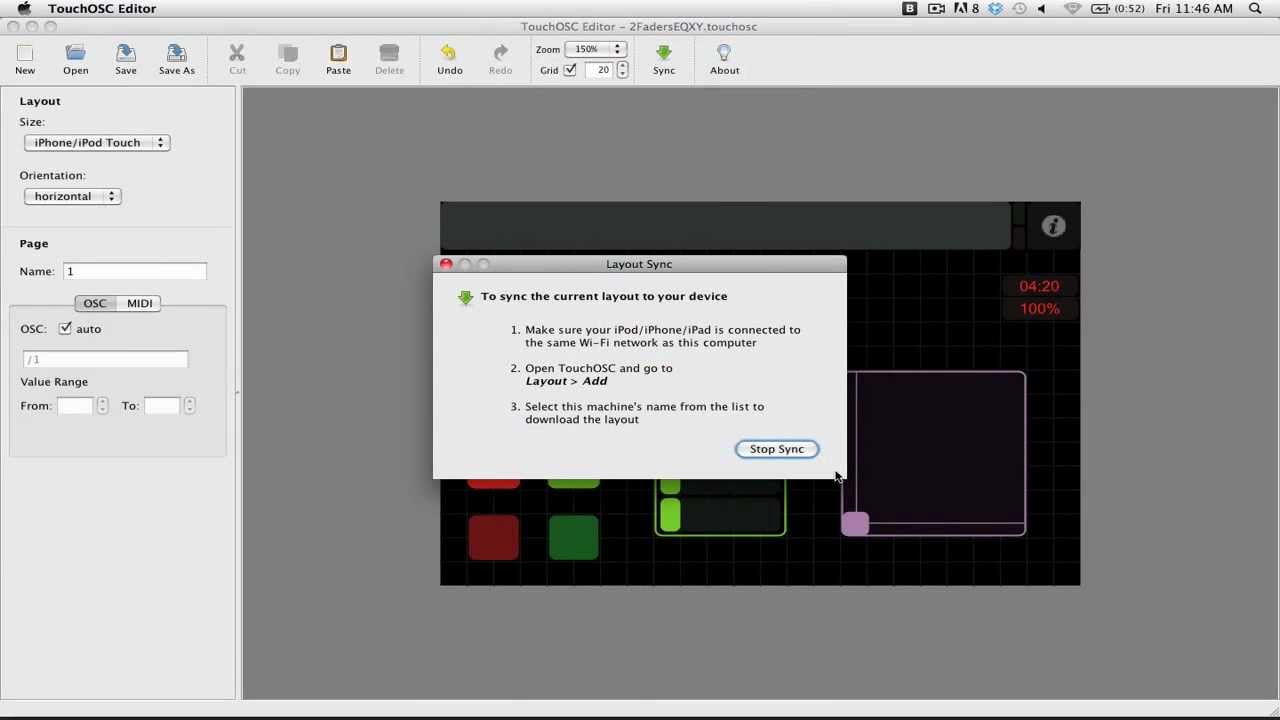Open the About lightbulb icon
The width and height of the screenshot is (1280, 720).
click(724, 54)
